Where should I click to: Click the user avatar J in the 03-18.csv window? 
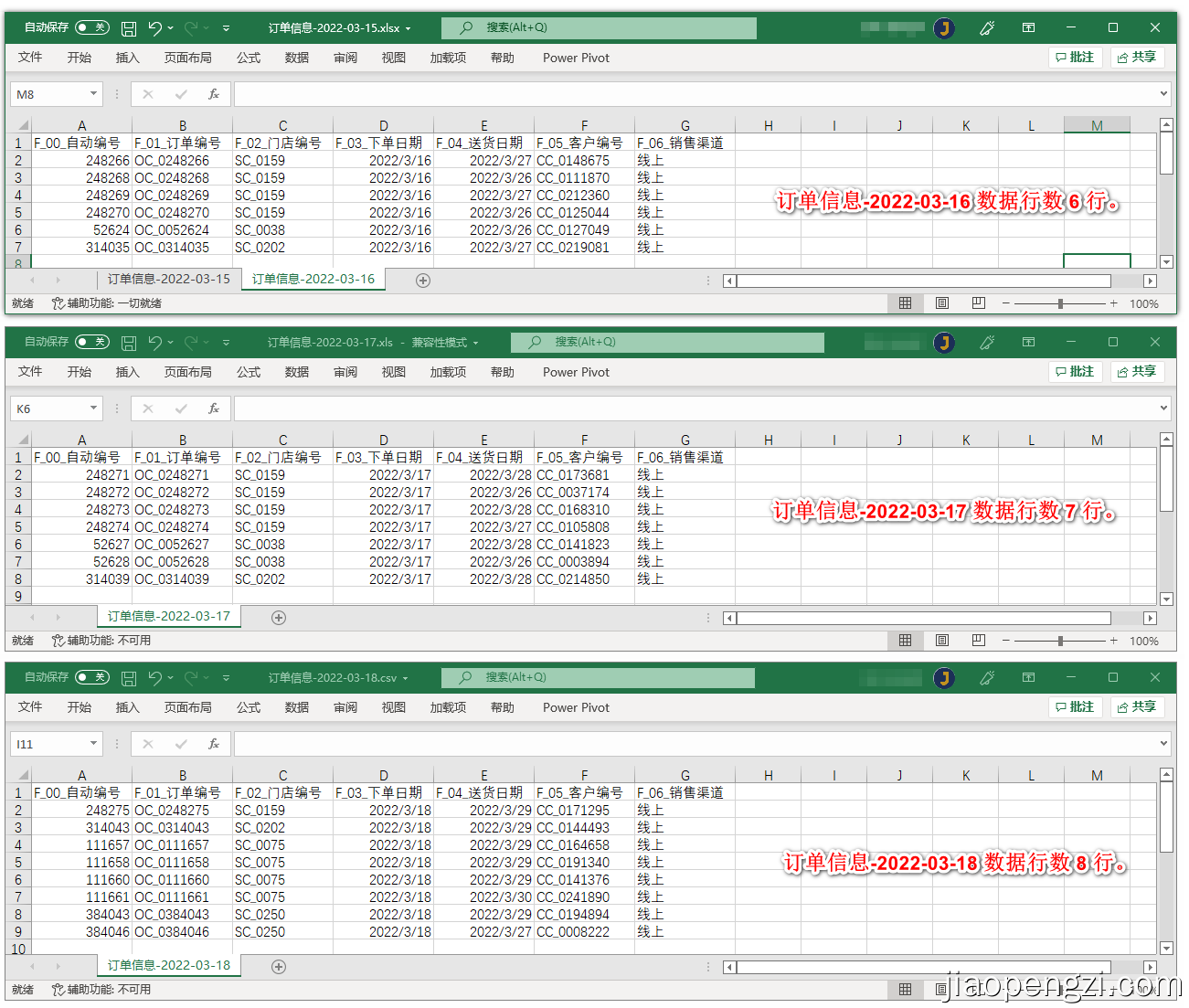[944, 678]
